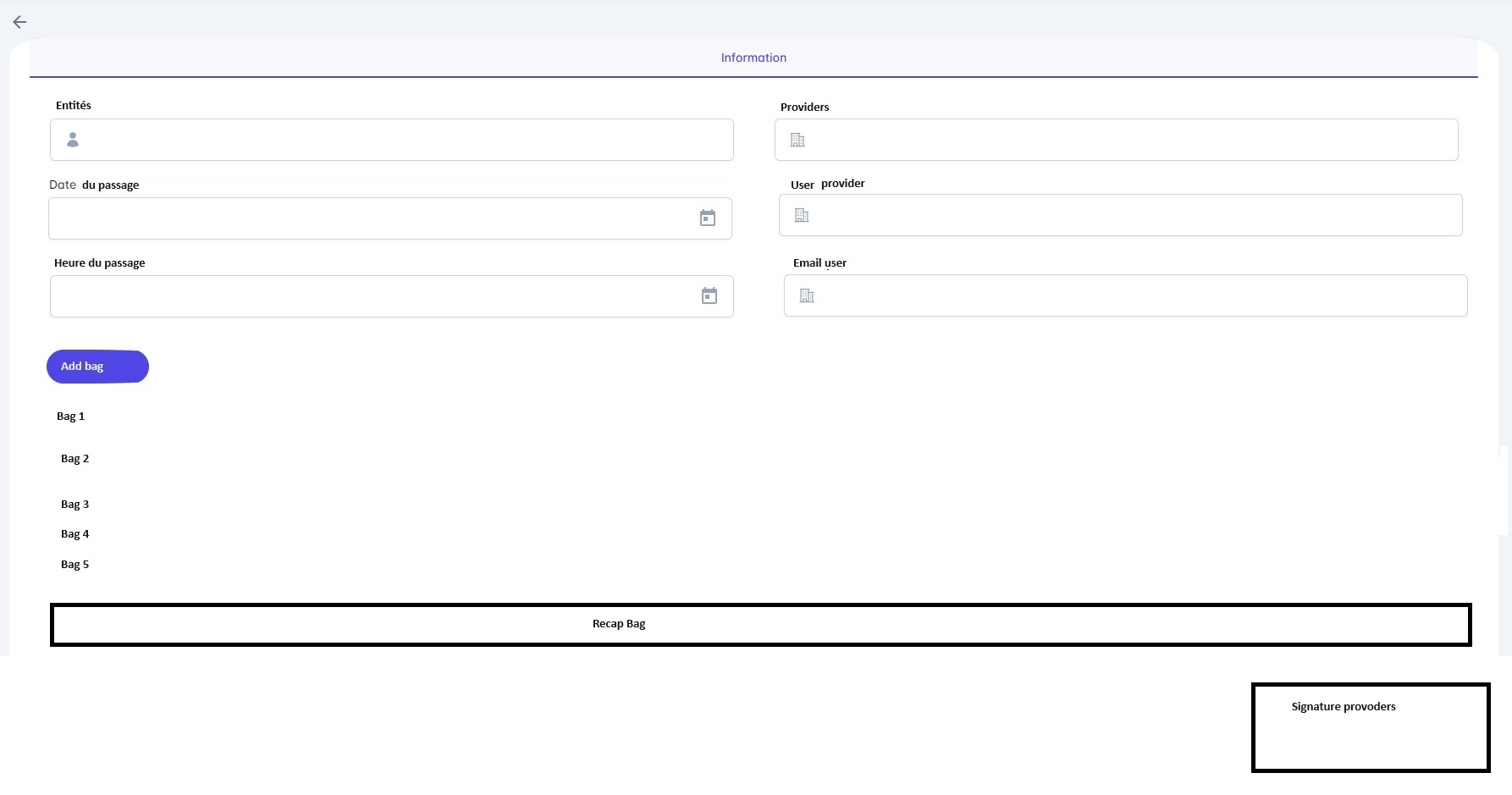The image size is (1512, 795).
Task: Switch to the Information tab
Action: click(x=753, y=58)
